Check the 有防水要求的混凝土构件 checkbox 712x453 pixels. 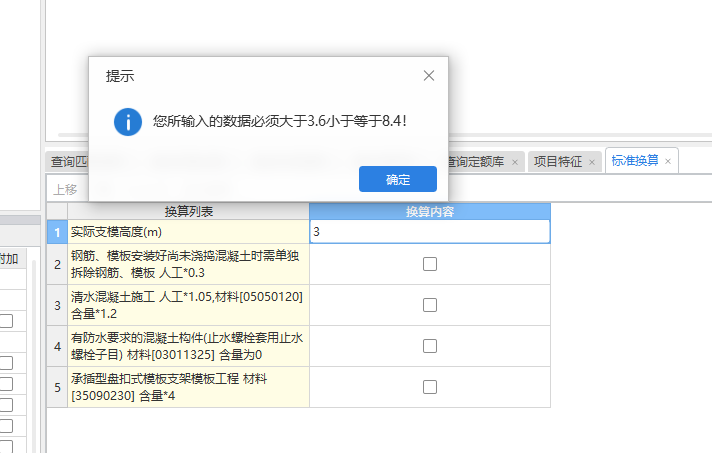tap(430, 346)
